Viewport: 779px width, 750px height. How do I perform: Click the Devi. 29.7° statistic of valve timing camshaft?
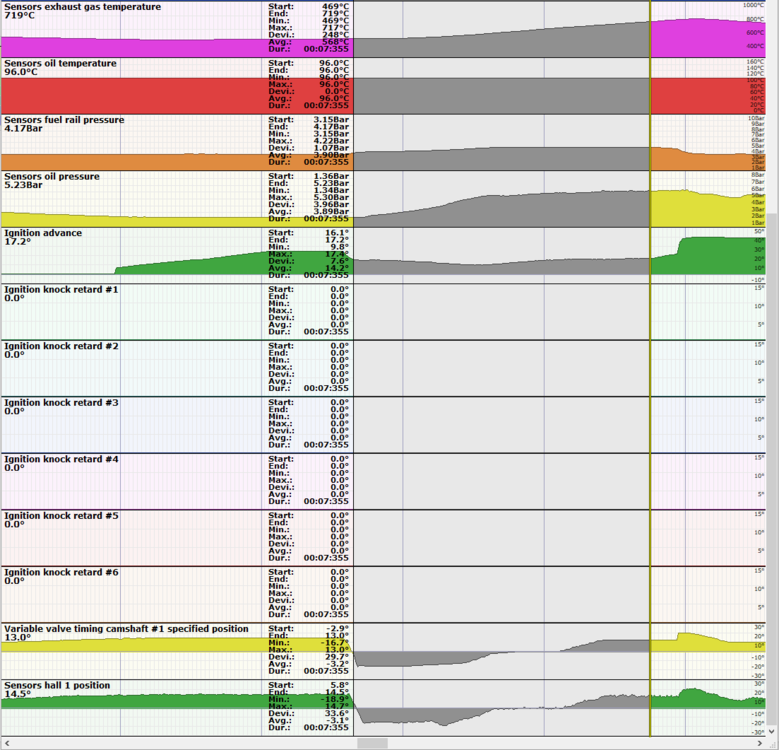(309, 657)
